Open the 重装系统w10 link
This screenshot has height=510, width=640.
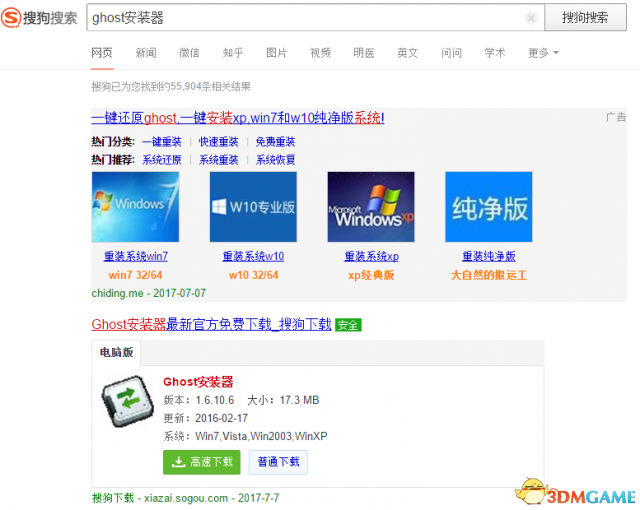coord(253,256)
